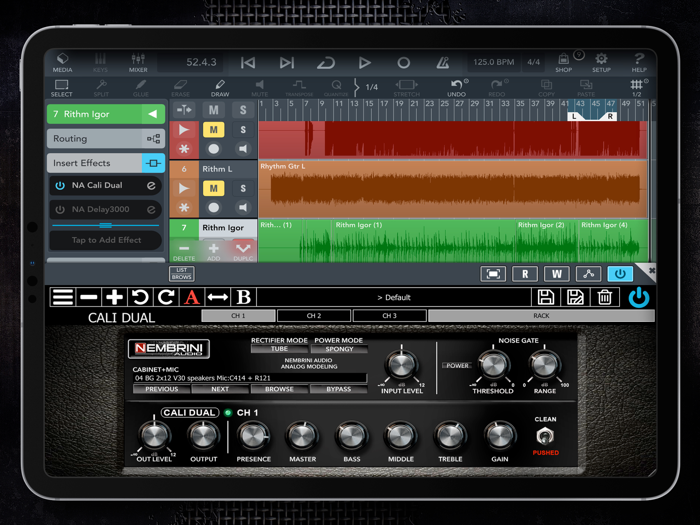Toggle global Mute all tracks button
The image size is (700, 525).
[x=214, y=110]
